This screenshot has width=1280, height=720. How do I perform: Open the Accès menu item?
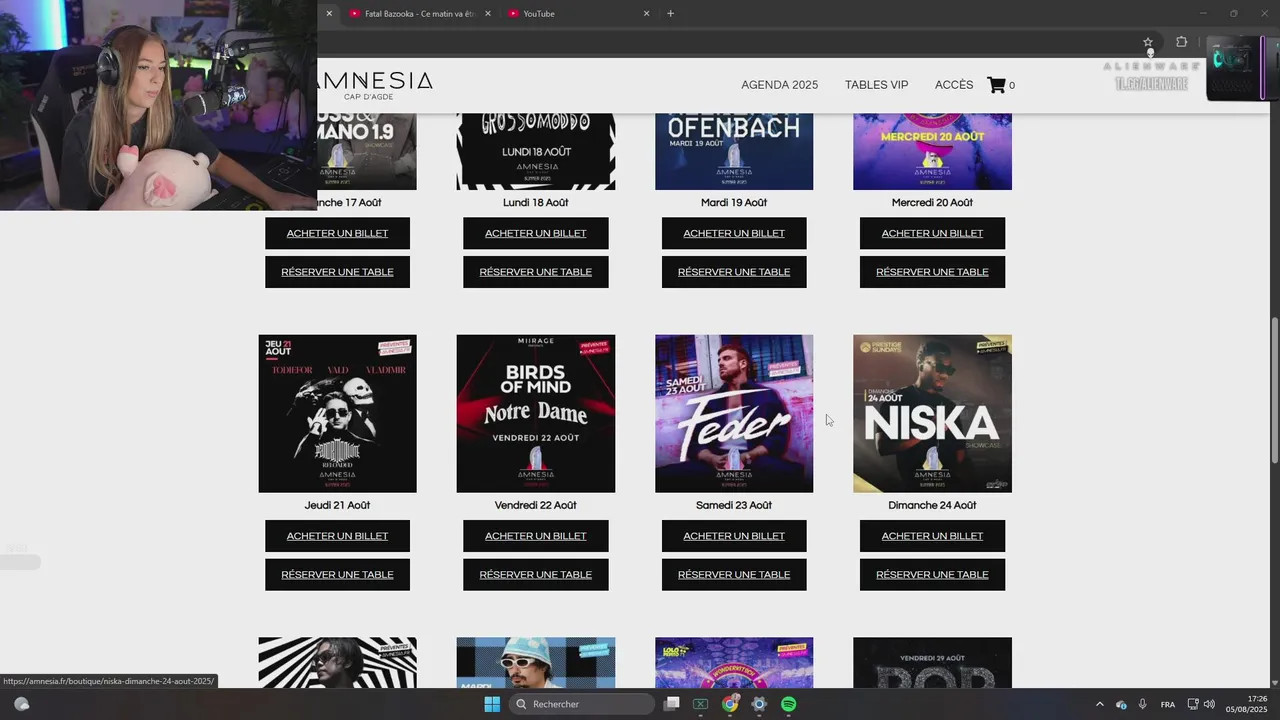953,85
